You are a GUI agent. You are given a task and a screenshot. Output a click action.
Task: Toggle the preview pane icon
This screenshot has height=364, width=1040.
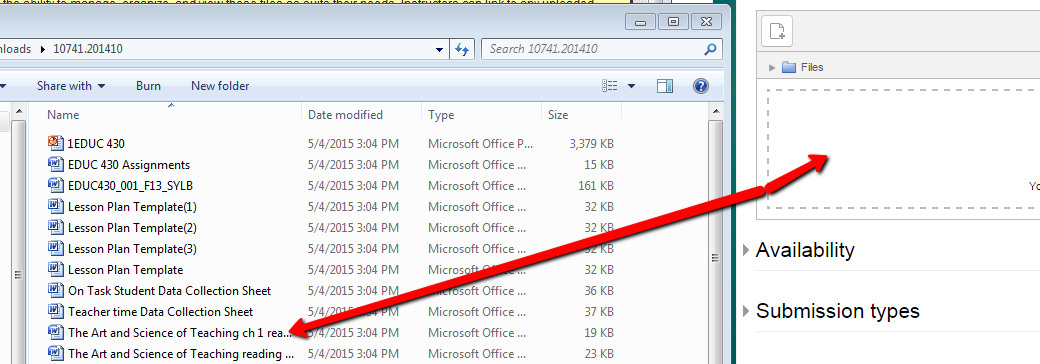665,86
